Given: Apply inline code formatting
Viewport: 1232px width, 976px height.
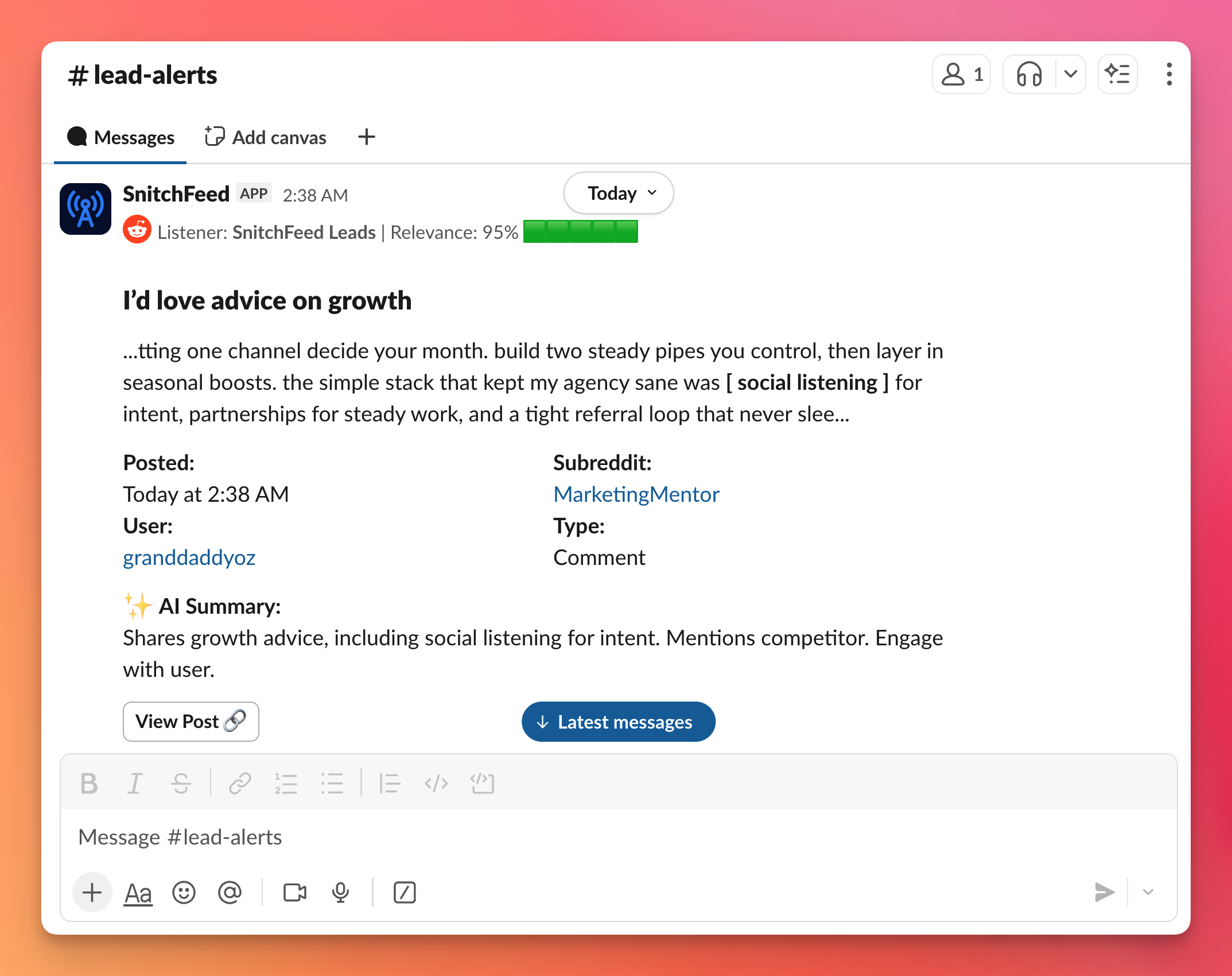Looking at the screenshot, I should point(436,783).
